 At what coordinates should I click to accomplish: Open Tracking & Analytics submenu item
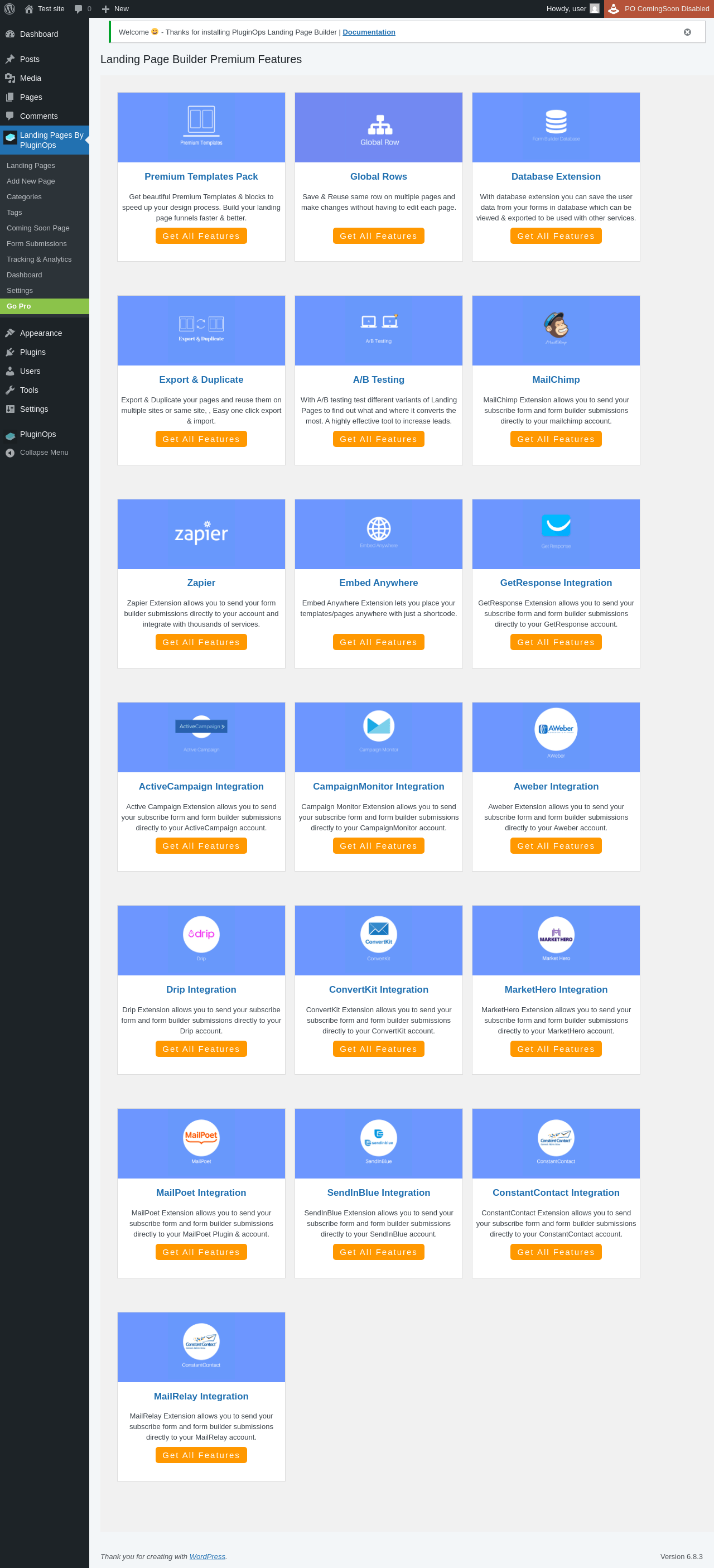(39, 259)
